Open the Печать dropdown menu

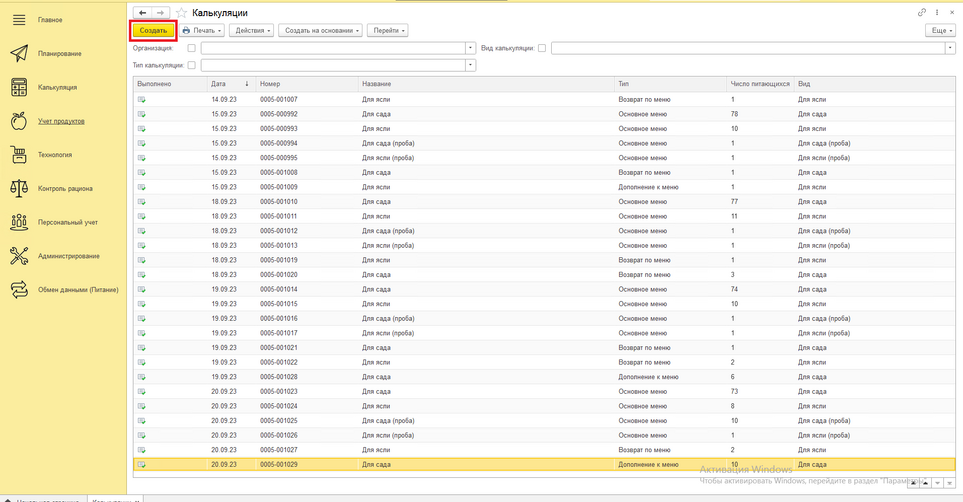pyautogui.click(x=202, y=31)
